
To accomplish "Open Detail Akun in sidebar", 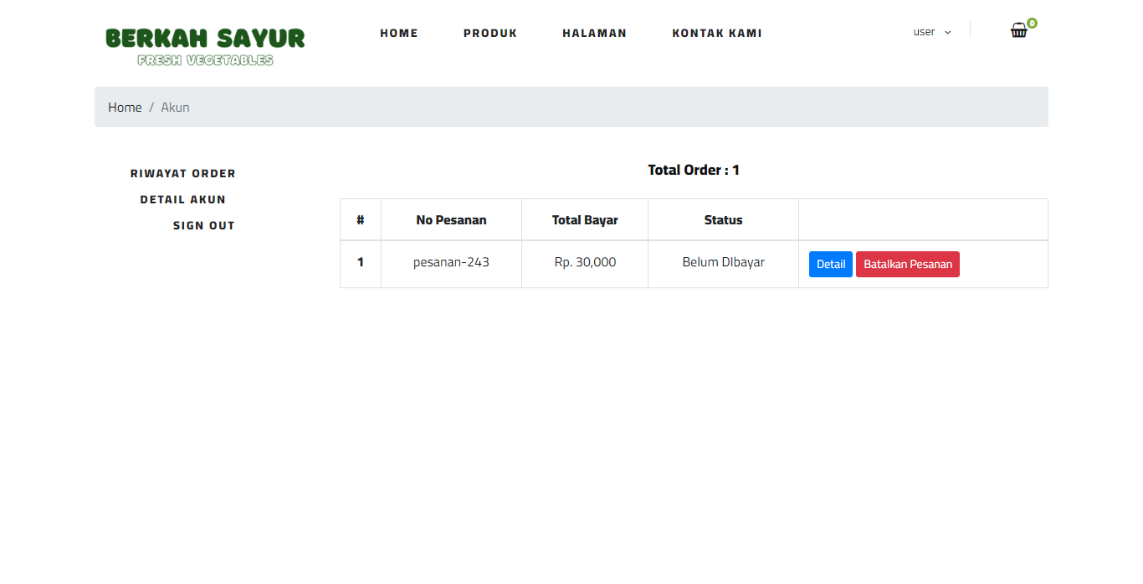I will click(183, 200).
